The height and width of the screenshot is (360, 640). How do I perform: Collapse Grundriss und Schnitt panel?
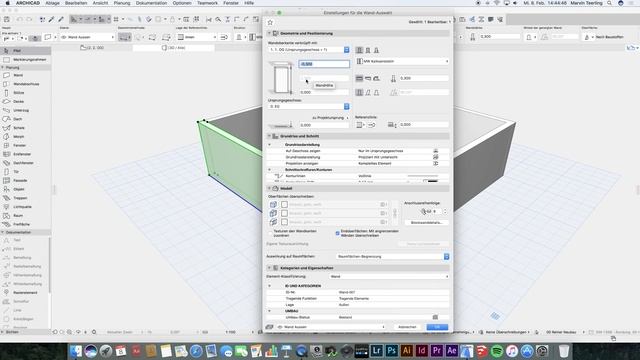[x=269, y=136]
